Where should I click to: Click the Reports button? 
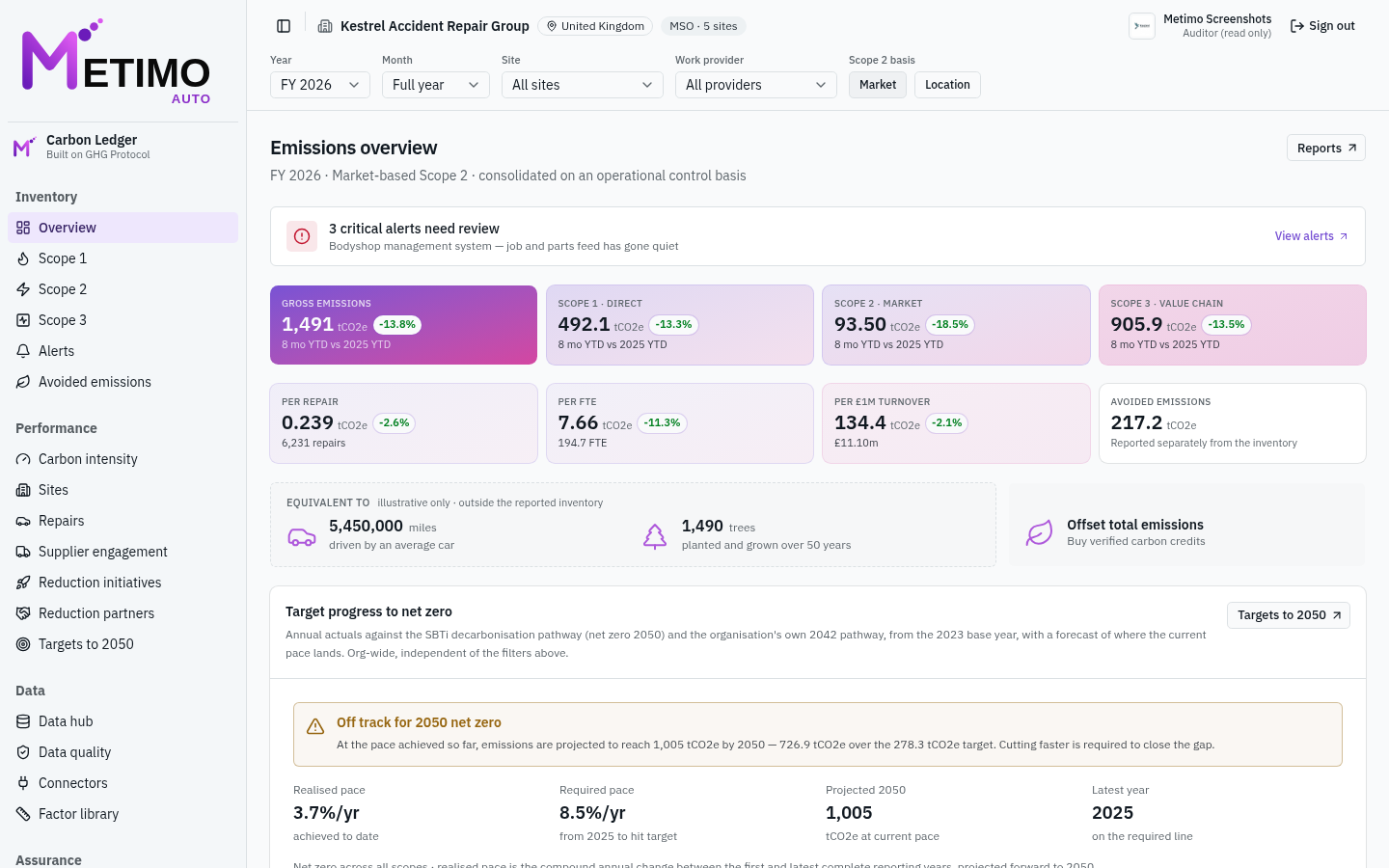[x=1326, y=148]
